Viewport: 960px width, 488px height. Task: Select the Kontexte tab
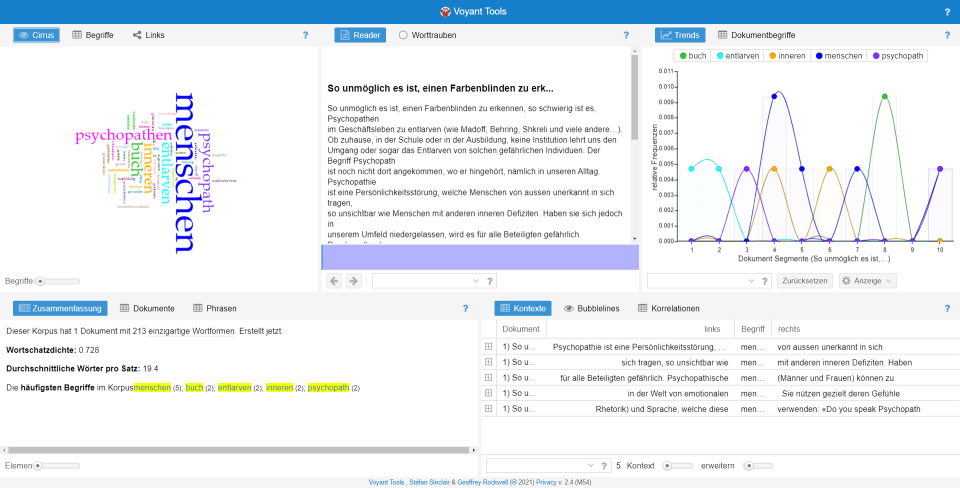tap(523, 309)
